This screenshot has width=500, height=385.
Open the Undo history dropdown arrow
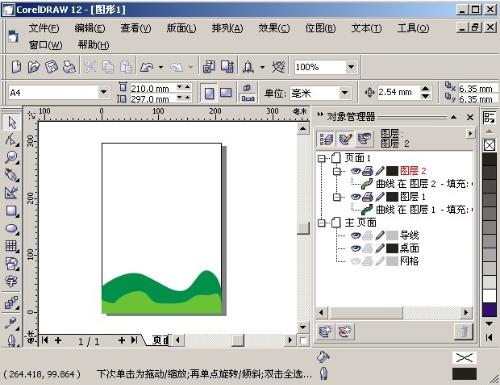pyautogui.click(x=161, y=67)
